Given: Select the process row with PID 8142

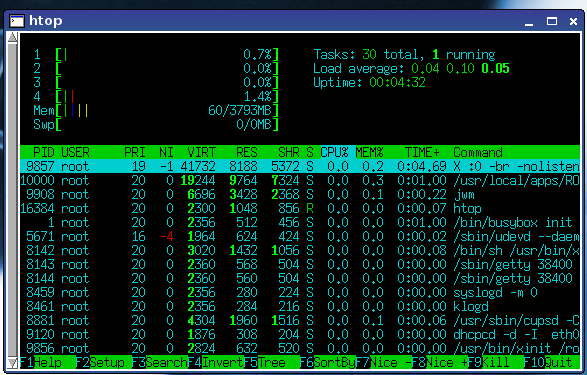Looking at the screenshot, I should point(300,250).
